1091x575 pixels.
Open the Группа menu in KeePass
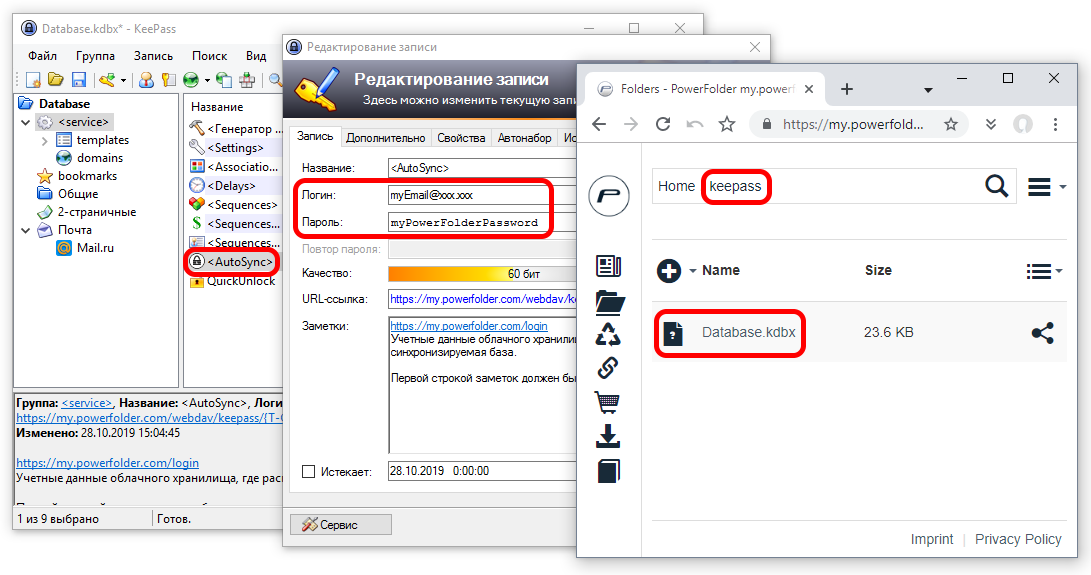(x=95, y=56)
